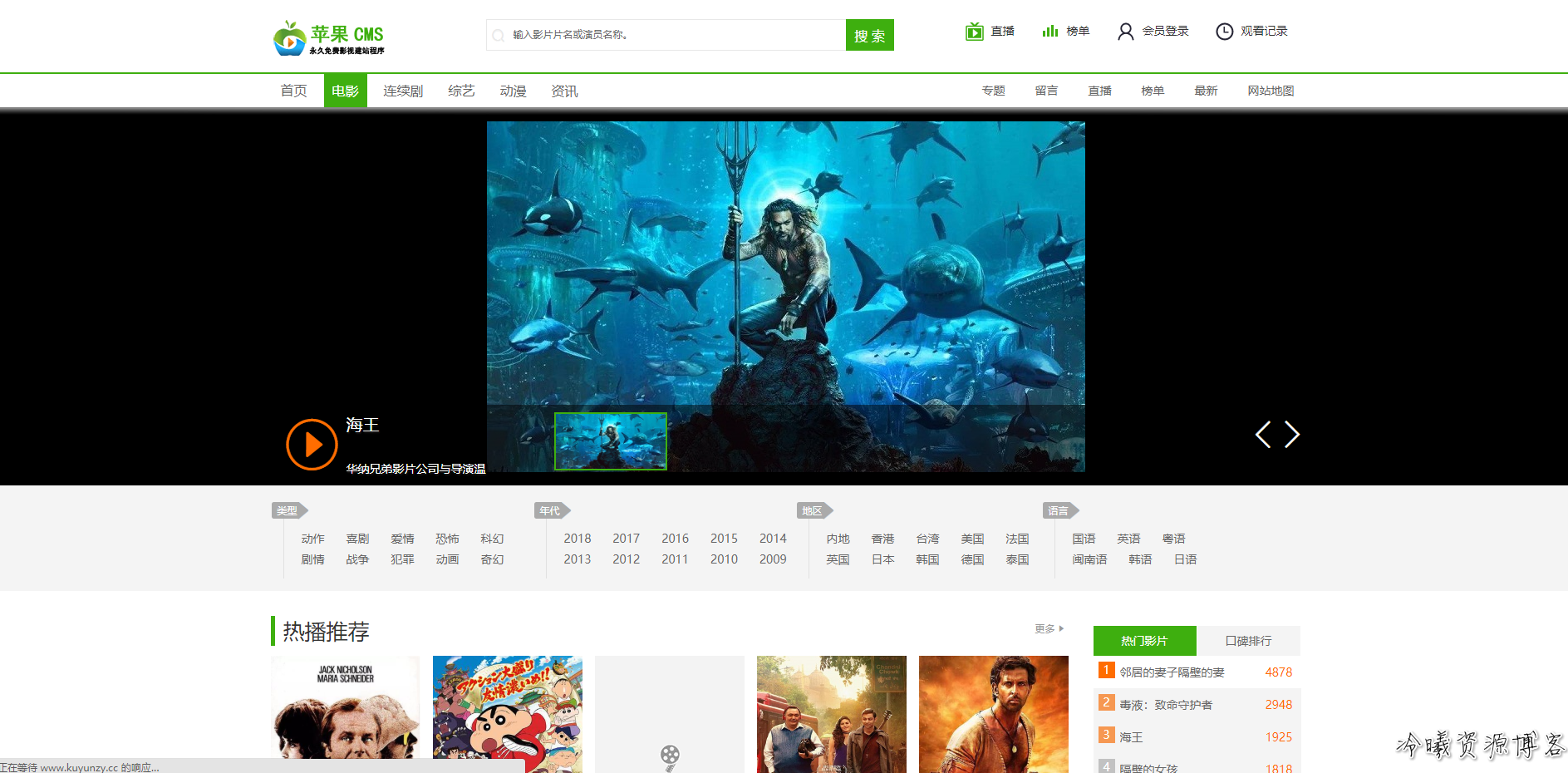Select the Aquaman banner thumbnail
The image size is (1568, 773).
611,441
